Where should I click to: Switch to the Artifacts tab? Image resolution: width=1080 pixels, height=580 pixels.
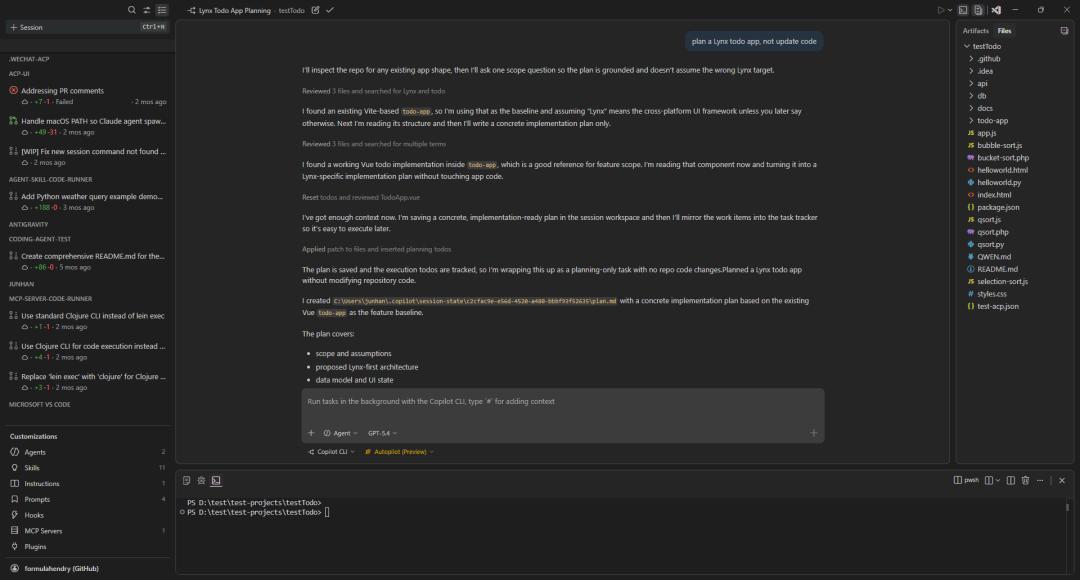(975, 31)
